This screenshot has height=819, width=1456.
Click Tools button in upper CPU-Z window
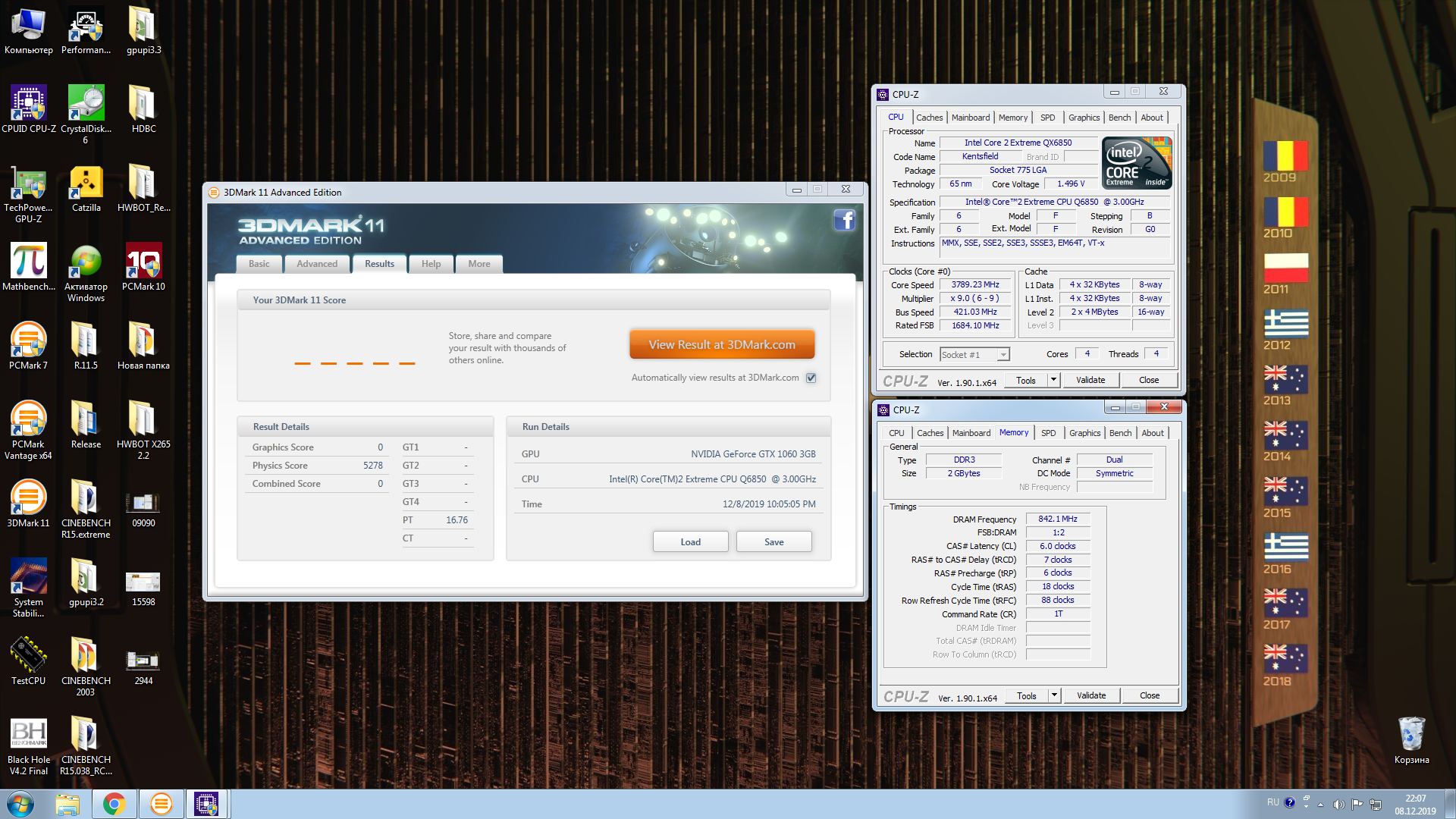click(1026, 380)
